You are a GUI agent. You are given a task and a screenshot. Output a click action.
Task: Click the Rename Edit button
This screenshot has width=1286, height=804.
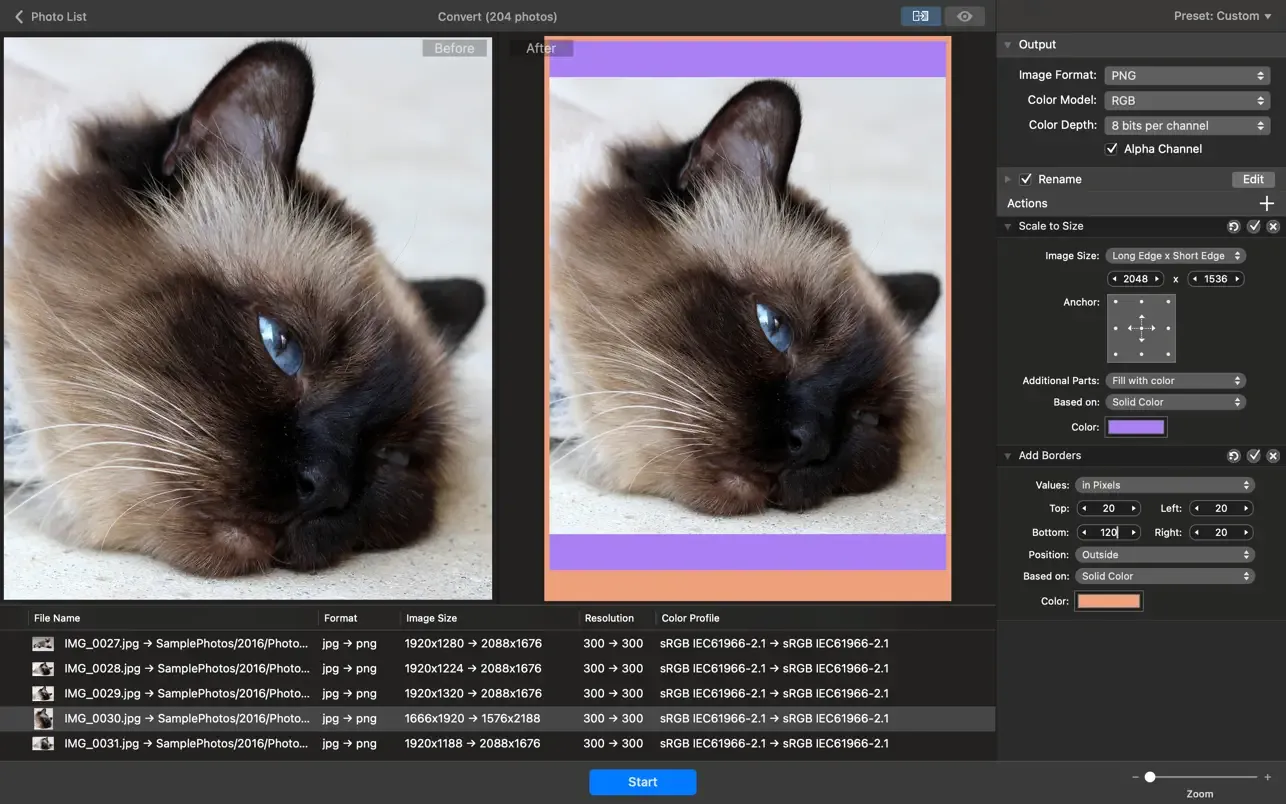coord(1253,179)
